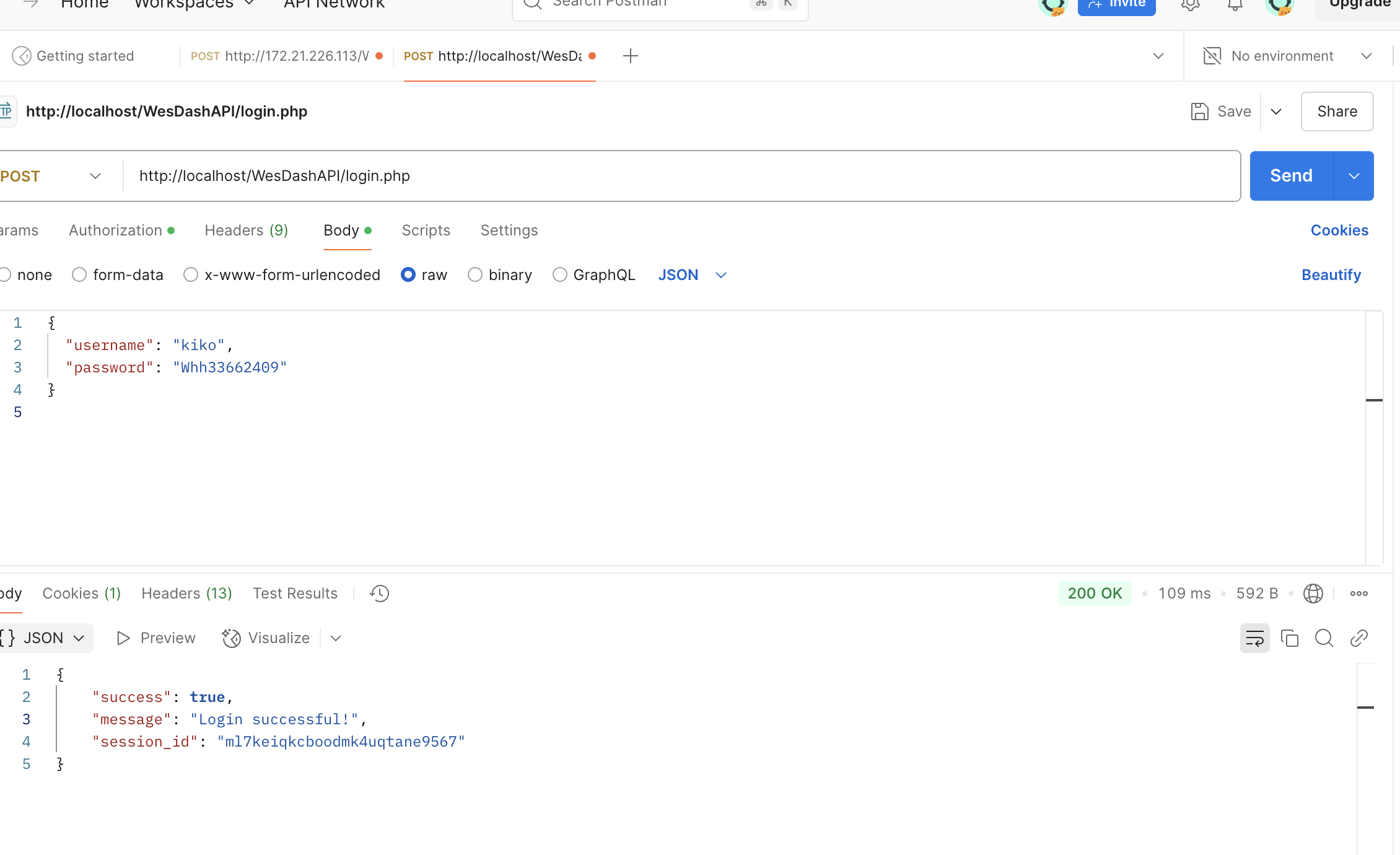This screenshot has width=1400, height=855.
Task: Copy the response body using copy icon
Action: [1290, 638]
